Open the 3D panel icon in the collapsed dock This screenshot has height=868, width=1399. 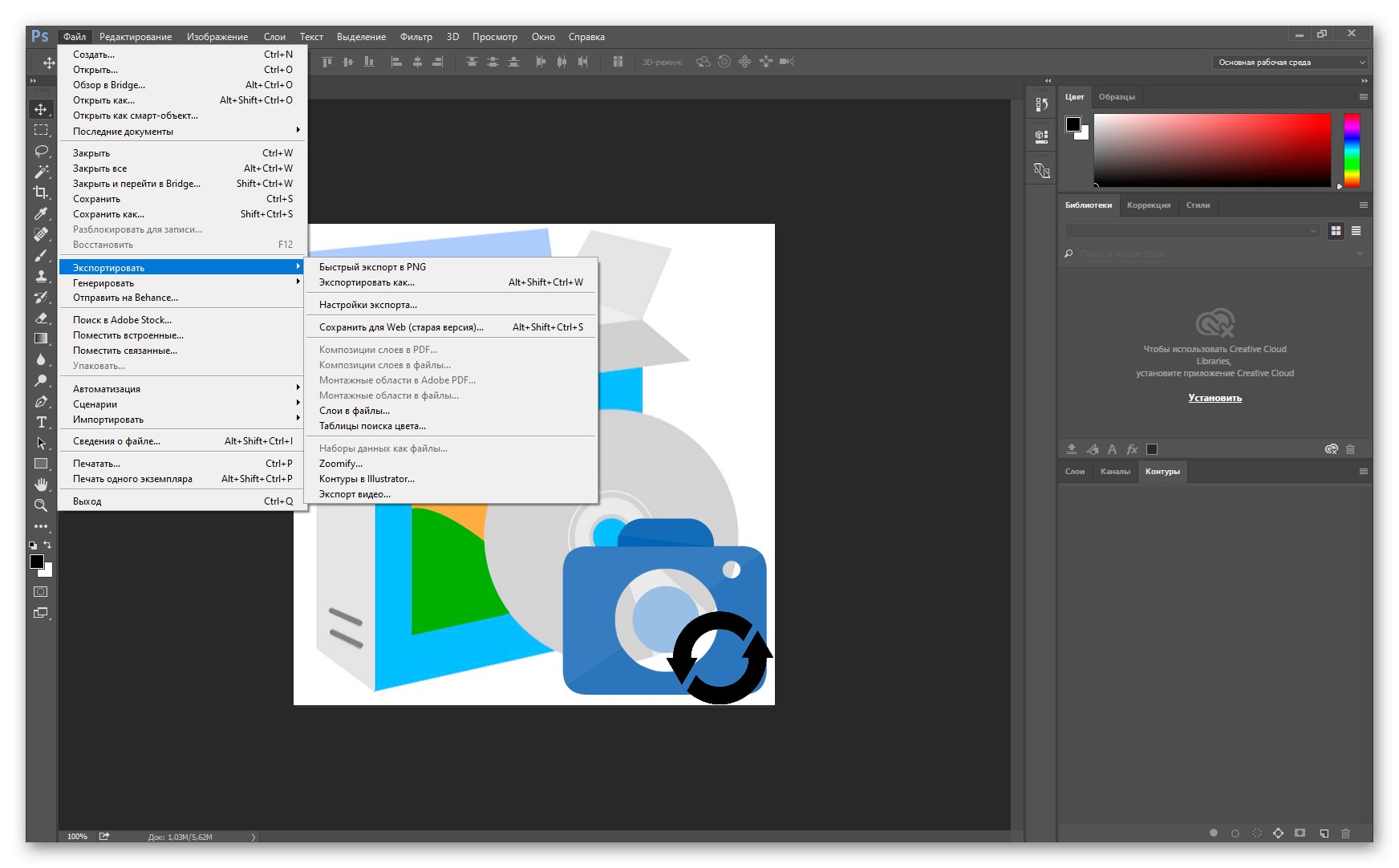1041,170
